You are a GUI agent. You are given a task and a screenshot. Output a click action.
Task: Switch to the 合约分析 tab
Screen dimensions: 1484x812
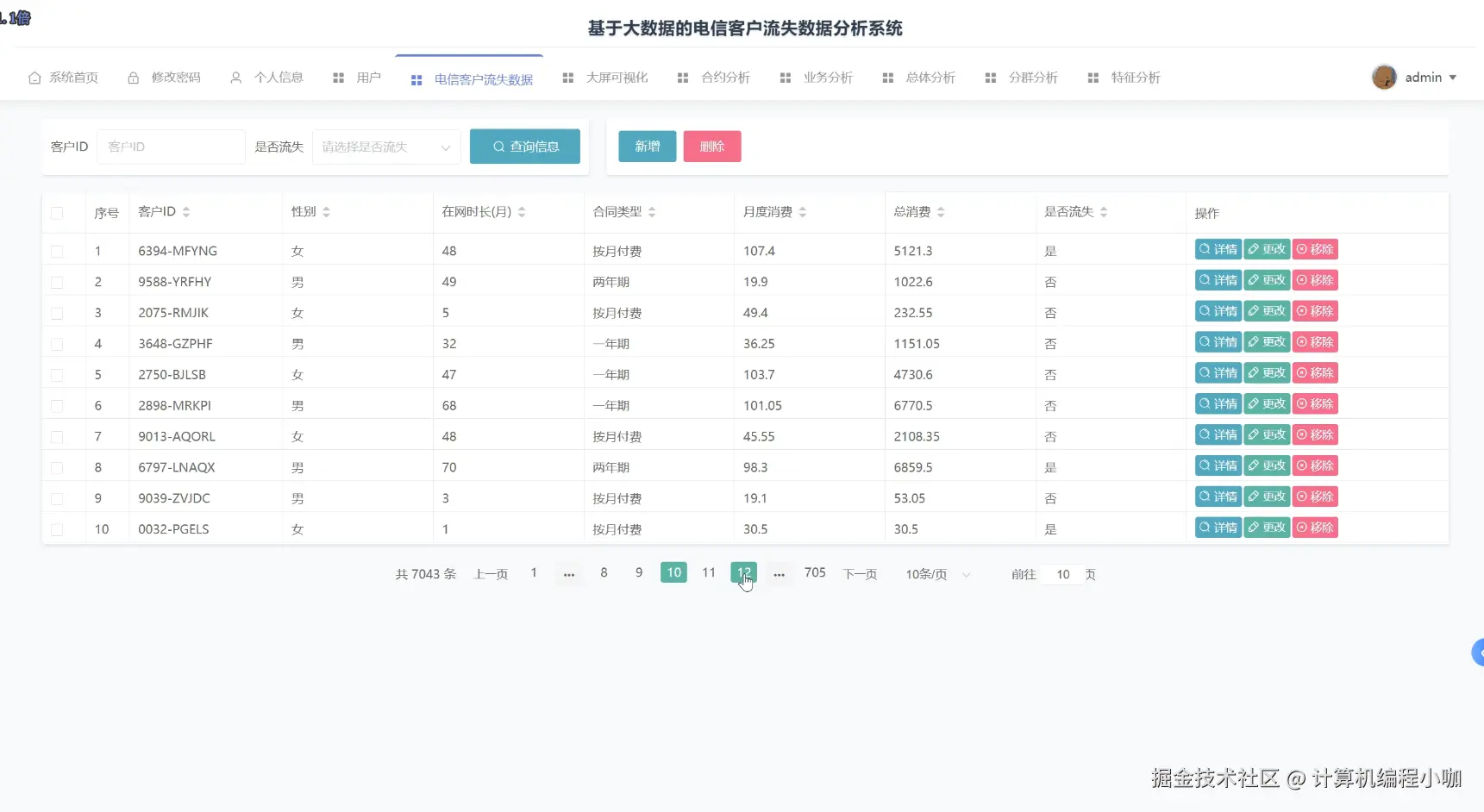[x=726, y=77]
